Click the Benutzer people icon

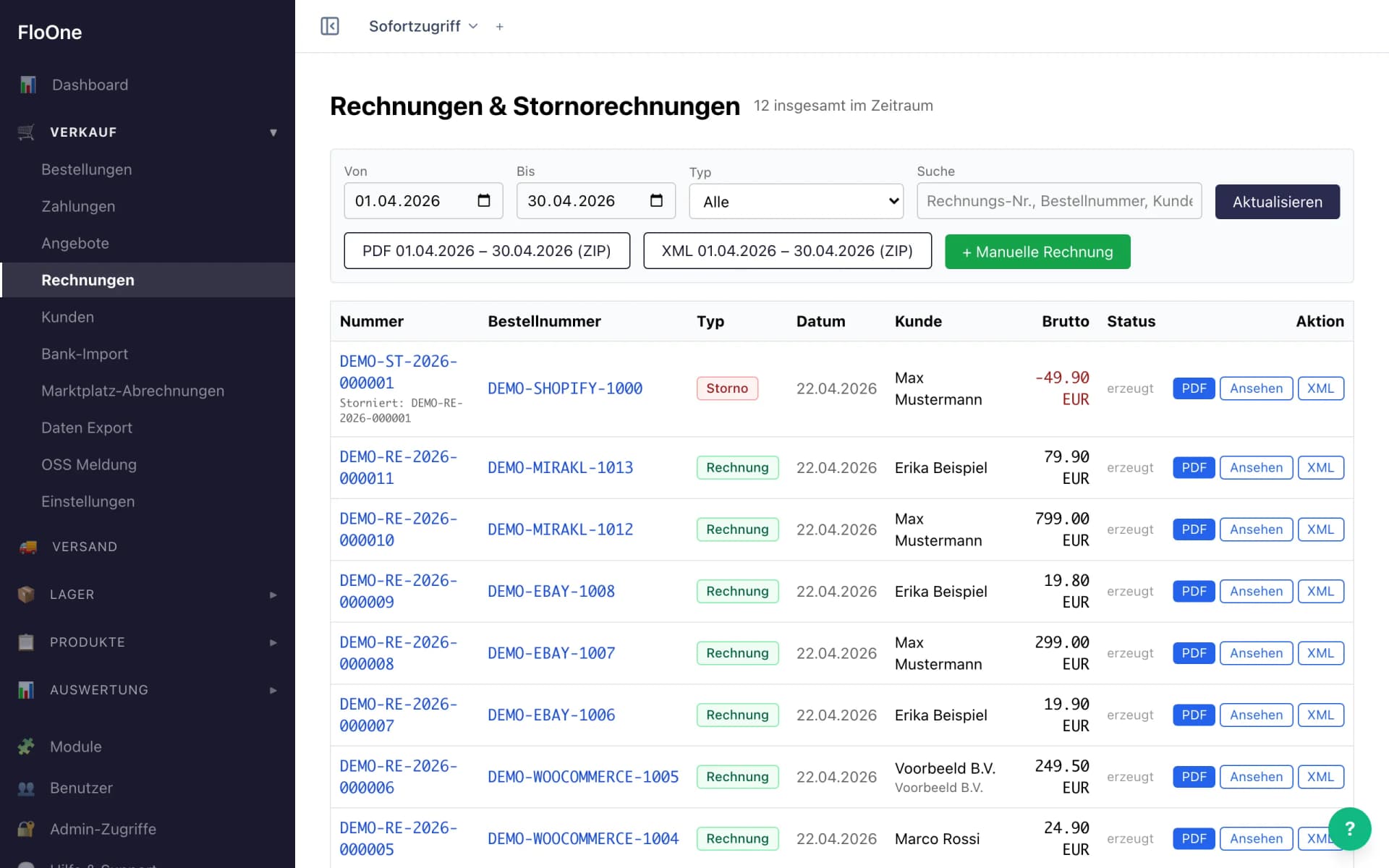pyautogui.click(x=26, y=788)
